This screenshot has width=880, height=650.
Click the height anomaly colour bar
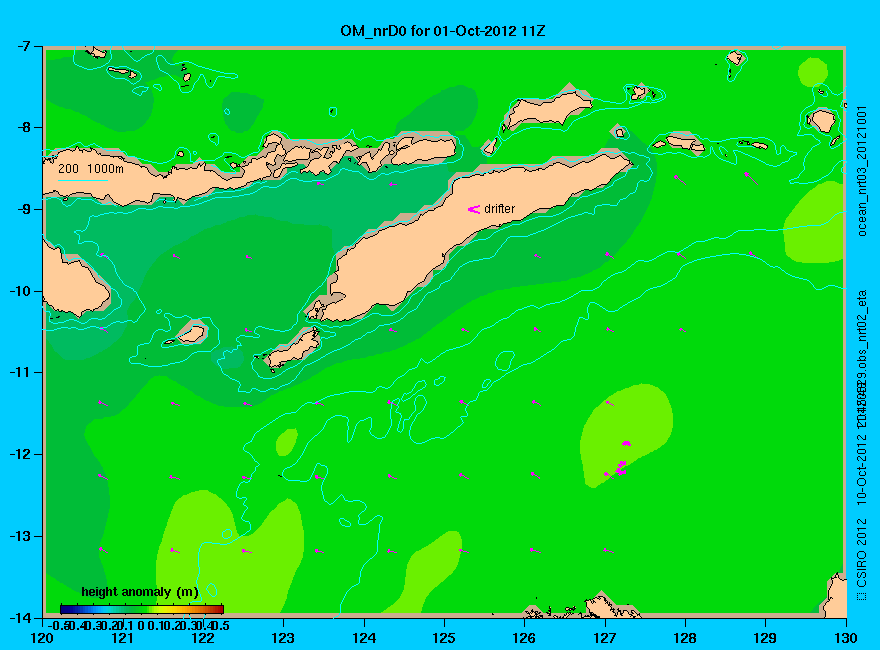coord(142,609)
